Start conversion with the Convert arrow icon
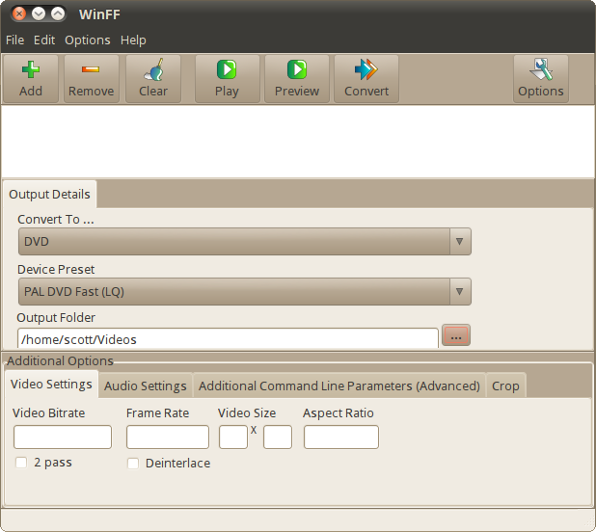 (x=366, y=70)
